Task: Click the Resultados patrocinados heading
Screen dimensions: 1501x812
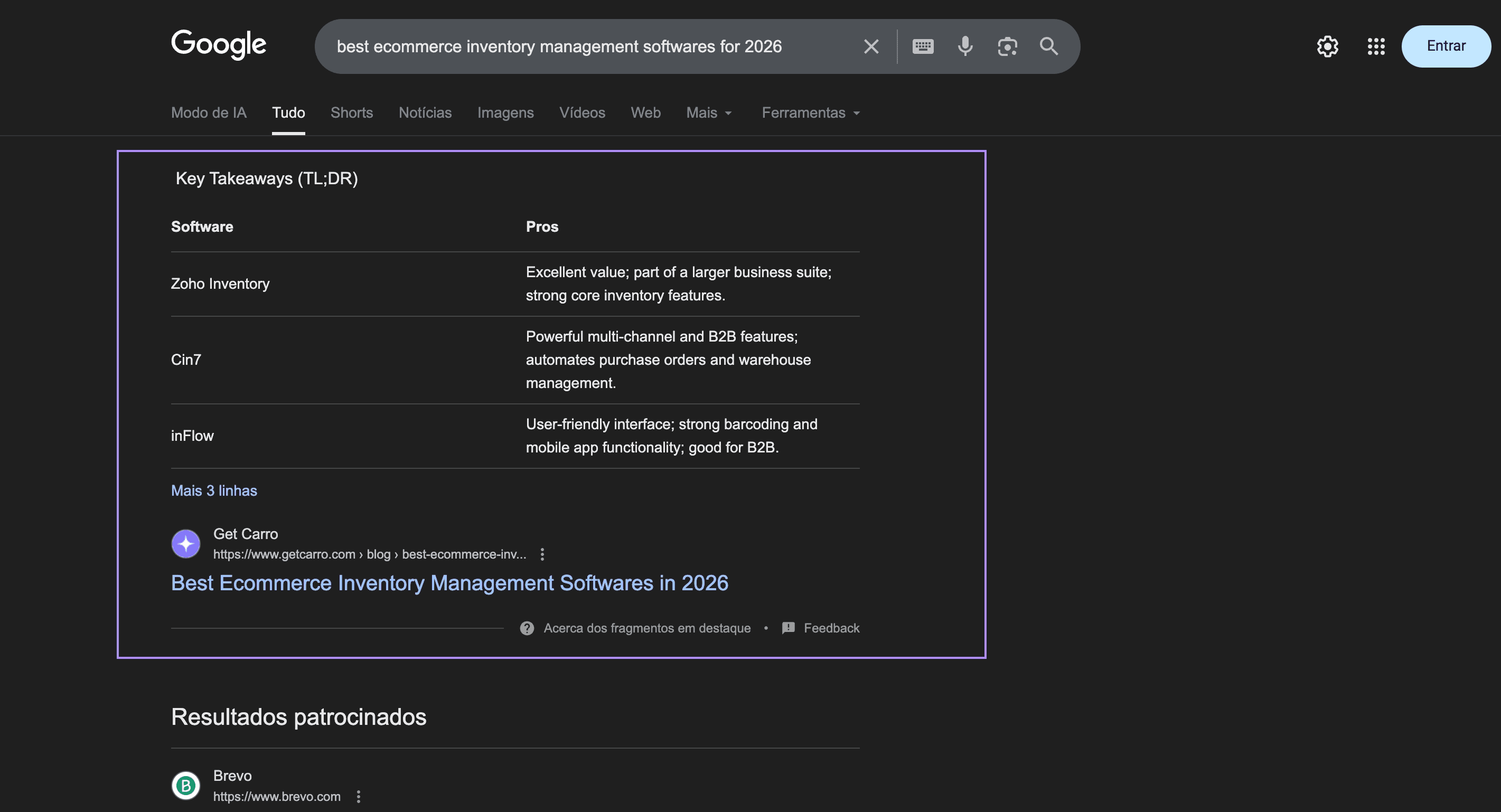Action: point(298,716)
